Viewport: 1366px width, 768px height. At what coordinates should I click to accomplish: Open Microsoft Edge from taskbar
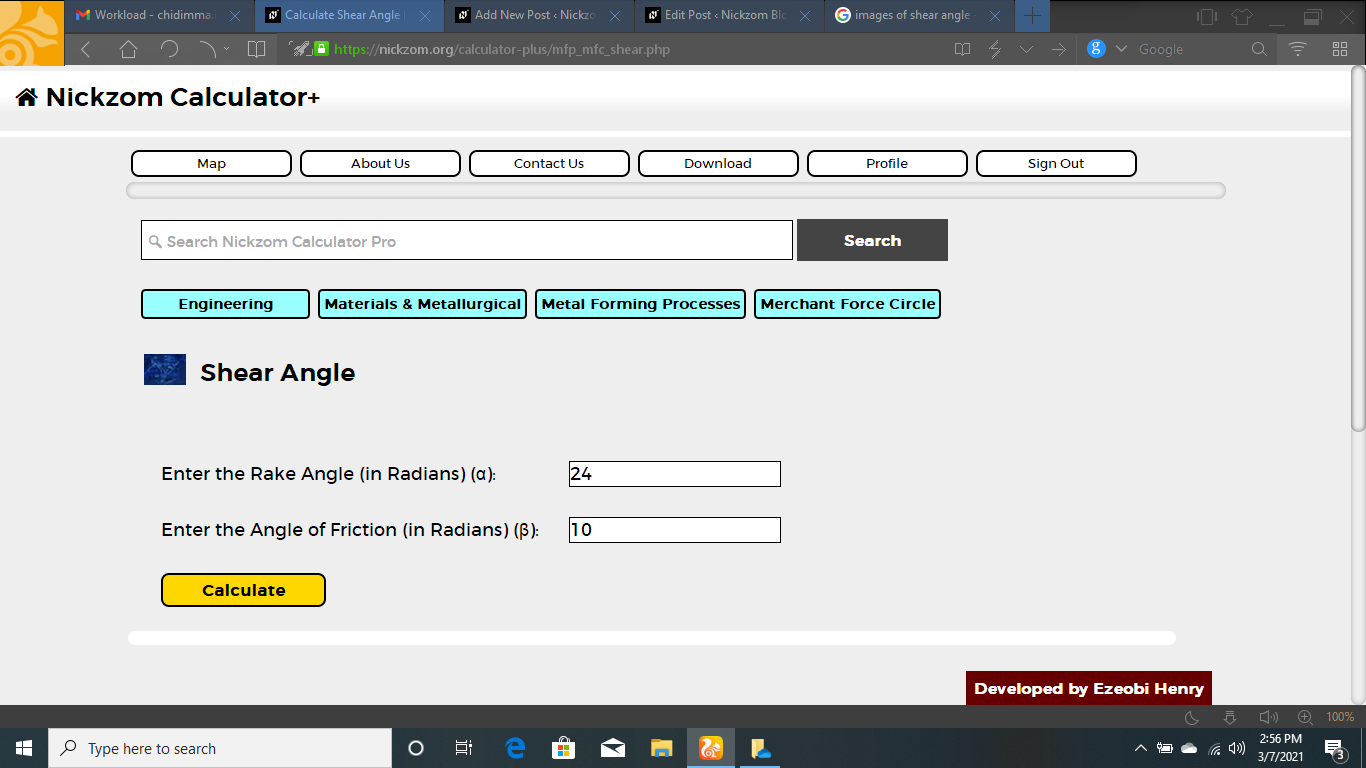click(x=516, y=748)
